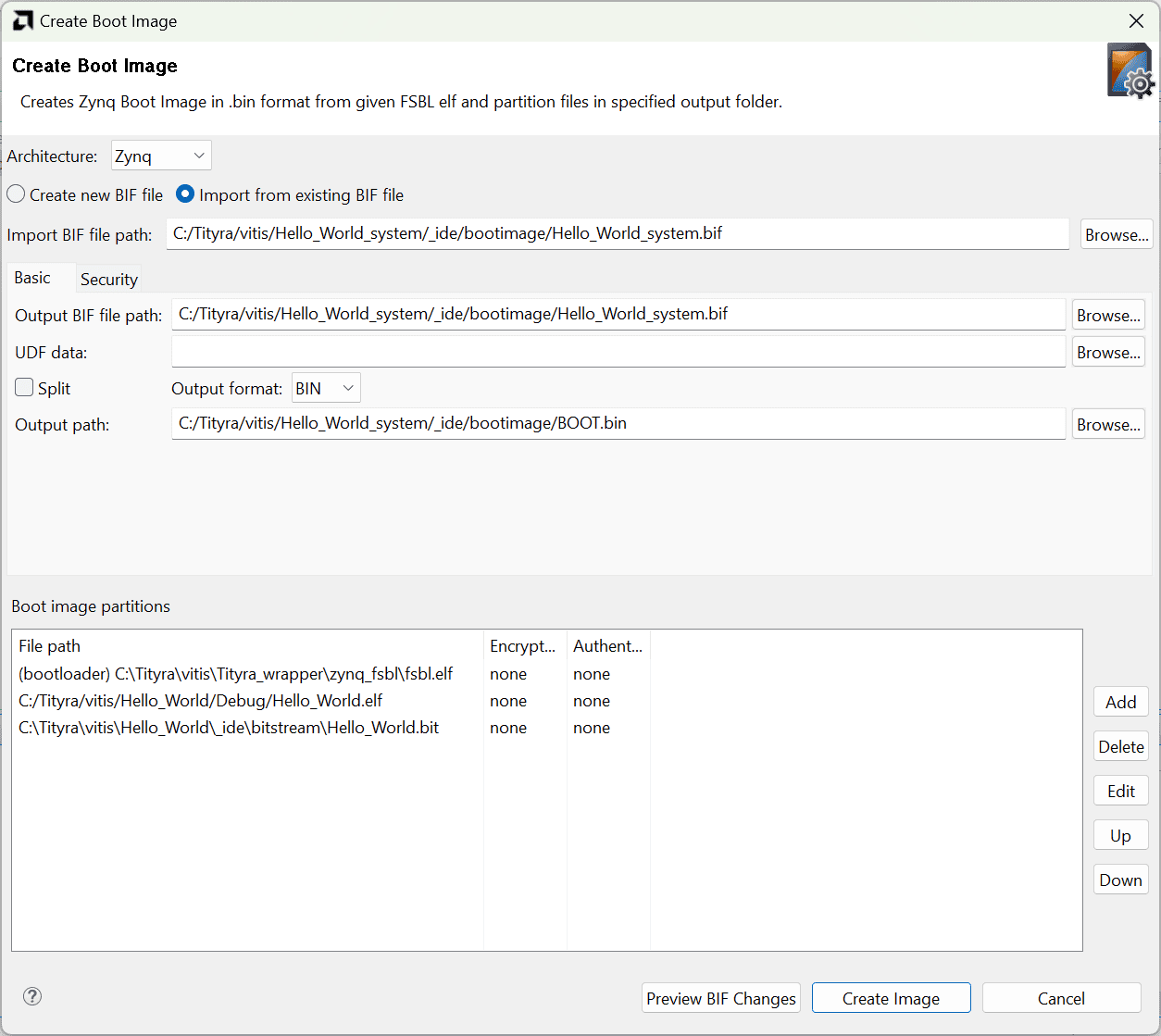Viewport: 1161px width, 1036px height.
Task: Click the help question mark icon
Action: 32,996
